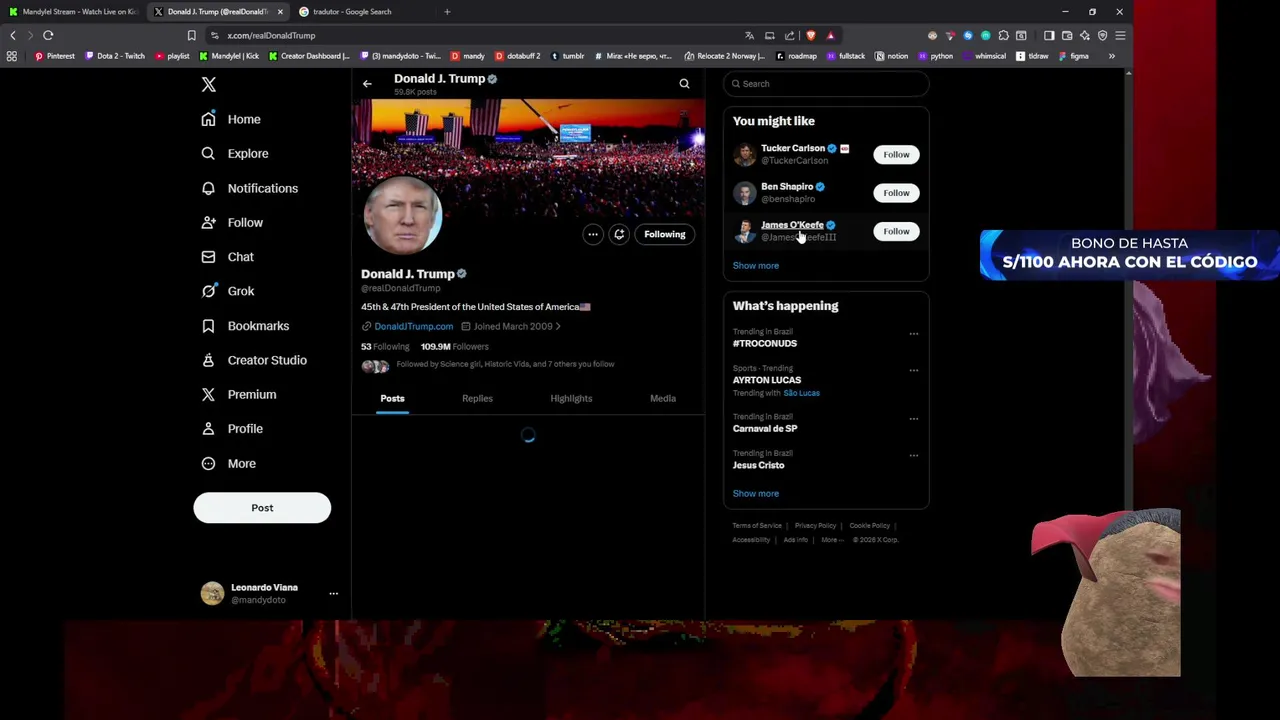This screenshot has width=1280, height=720.
Task: Open more options for AYRTON LUCAS trend
Action: pos(914,371)
